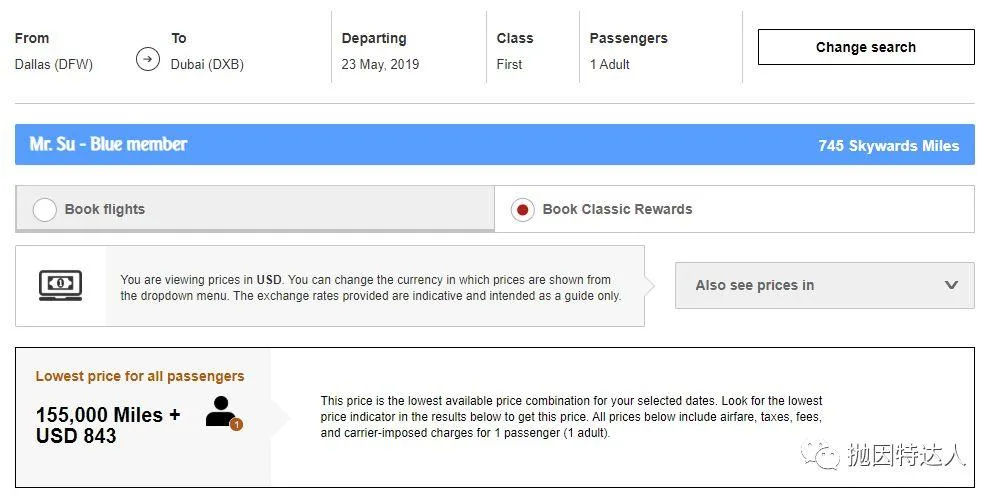This screenshot has width=999, height=499.
Task: Switch to Book flights tab
Action: click(255, 209)
